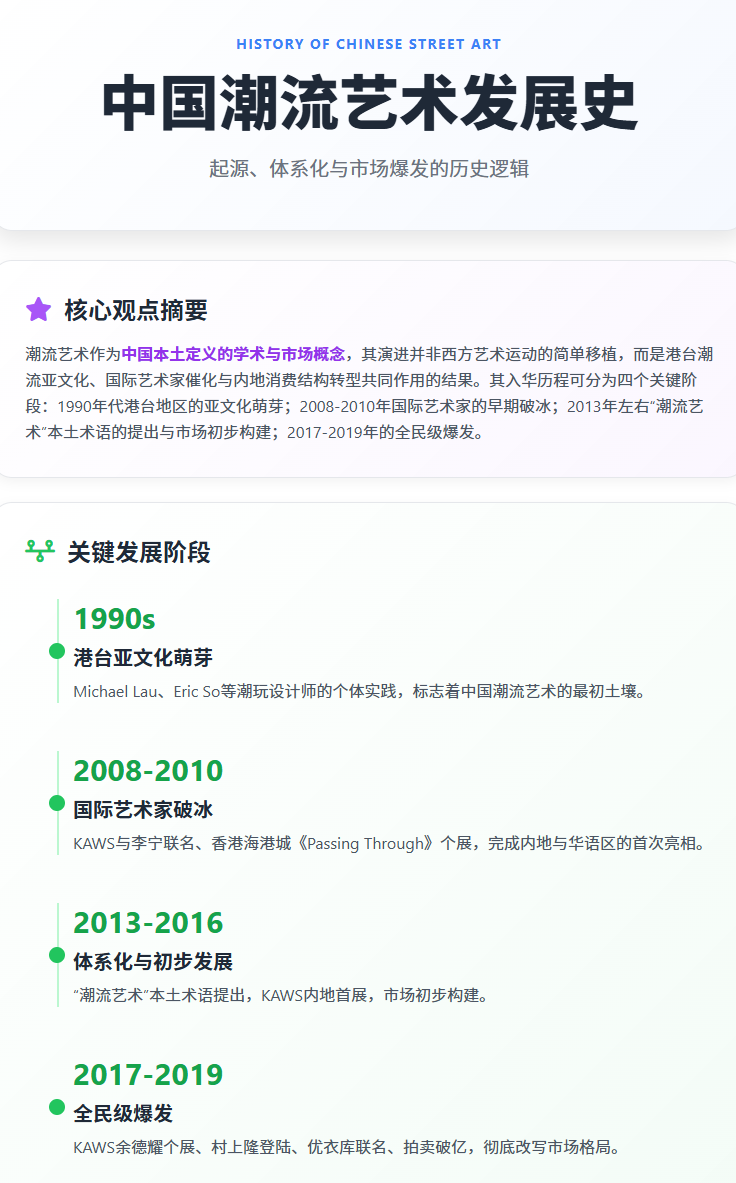Click the highlighted purple text 中国本土定义的学术与市场概念
Image resolution: width=736 pixels, height=1183 pixels.
point(233,354)
